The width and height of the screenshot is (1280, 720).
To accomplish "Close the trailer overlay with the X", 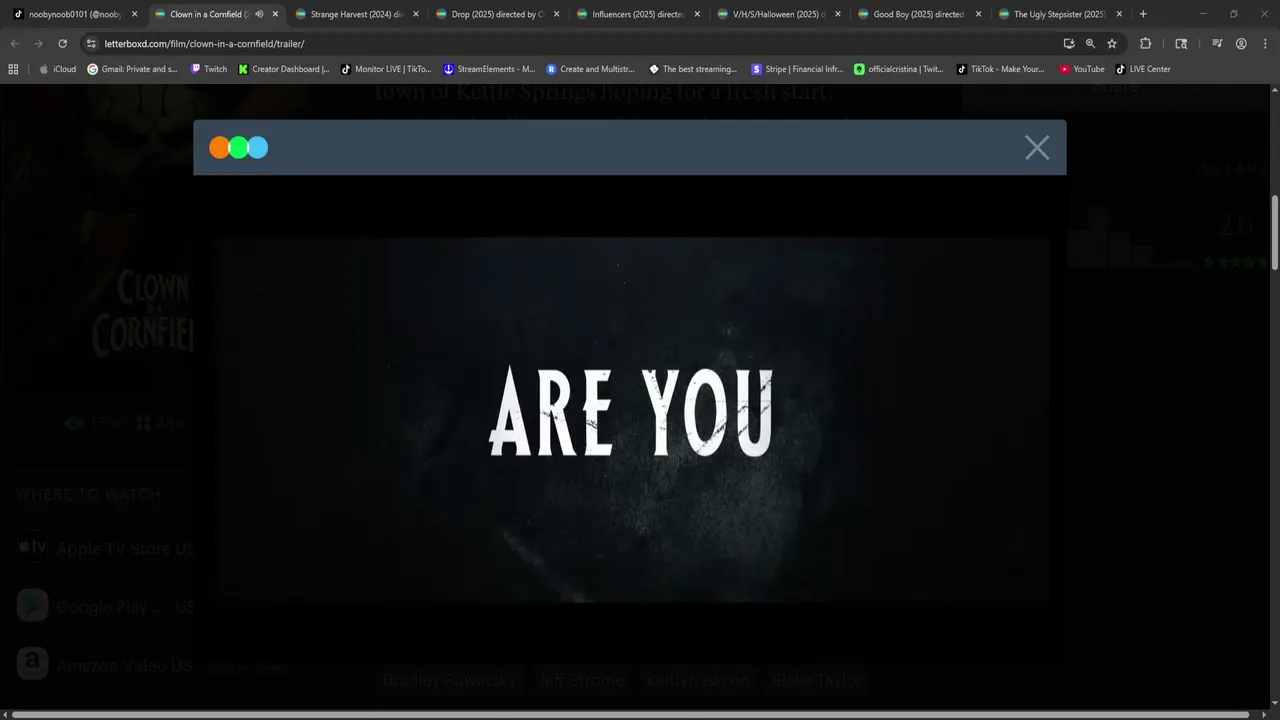I will pyautogui.click(x=1037, y=148).
